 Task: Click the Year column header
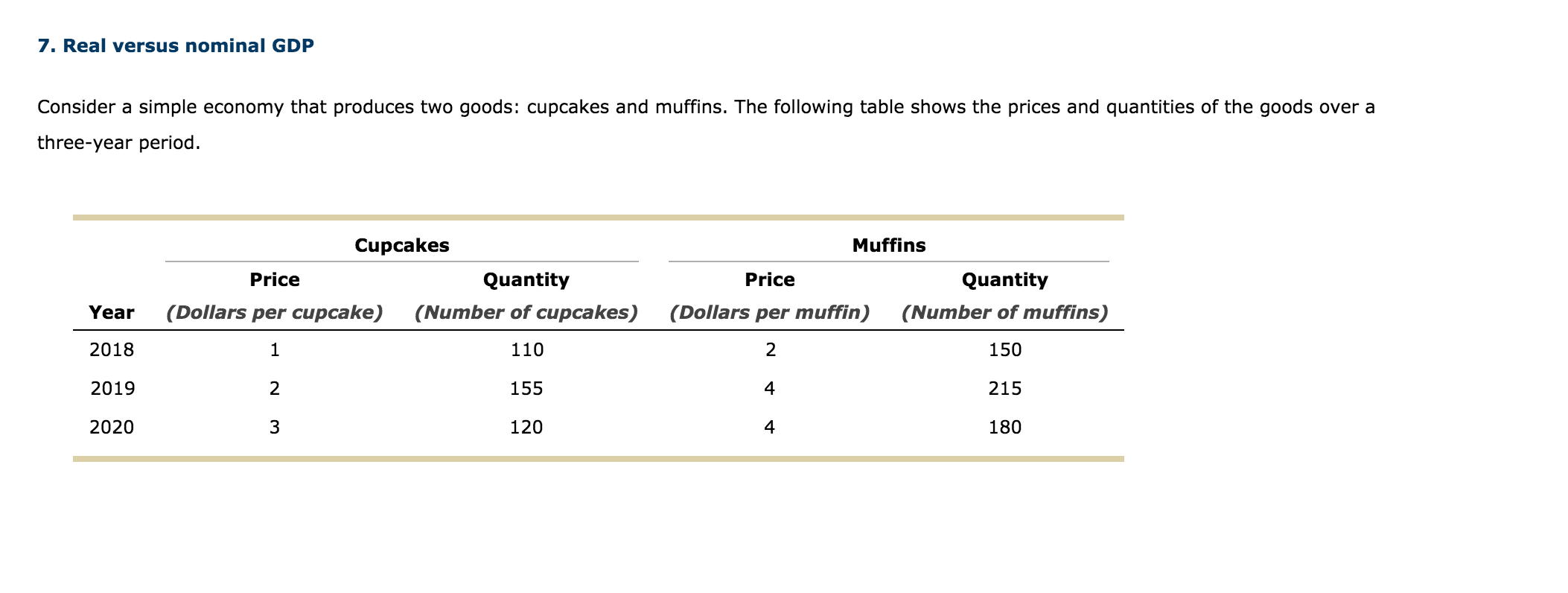click(112, 312)
